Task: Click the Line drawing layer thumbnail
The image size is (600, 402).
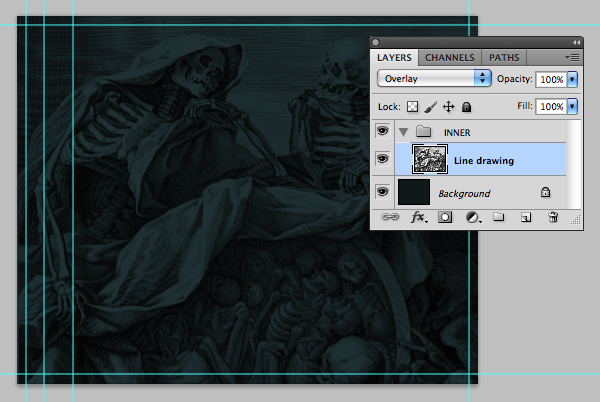Action: pyautogui.click(x=430, y=159)
